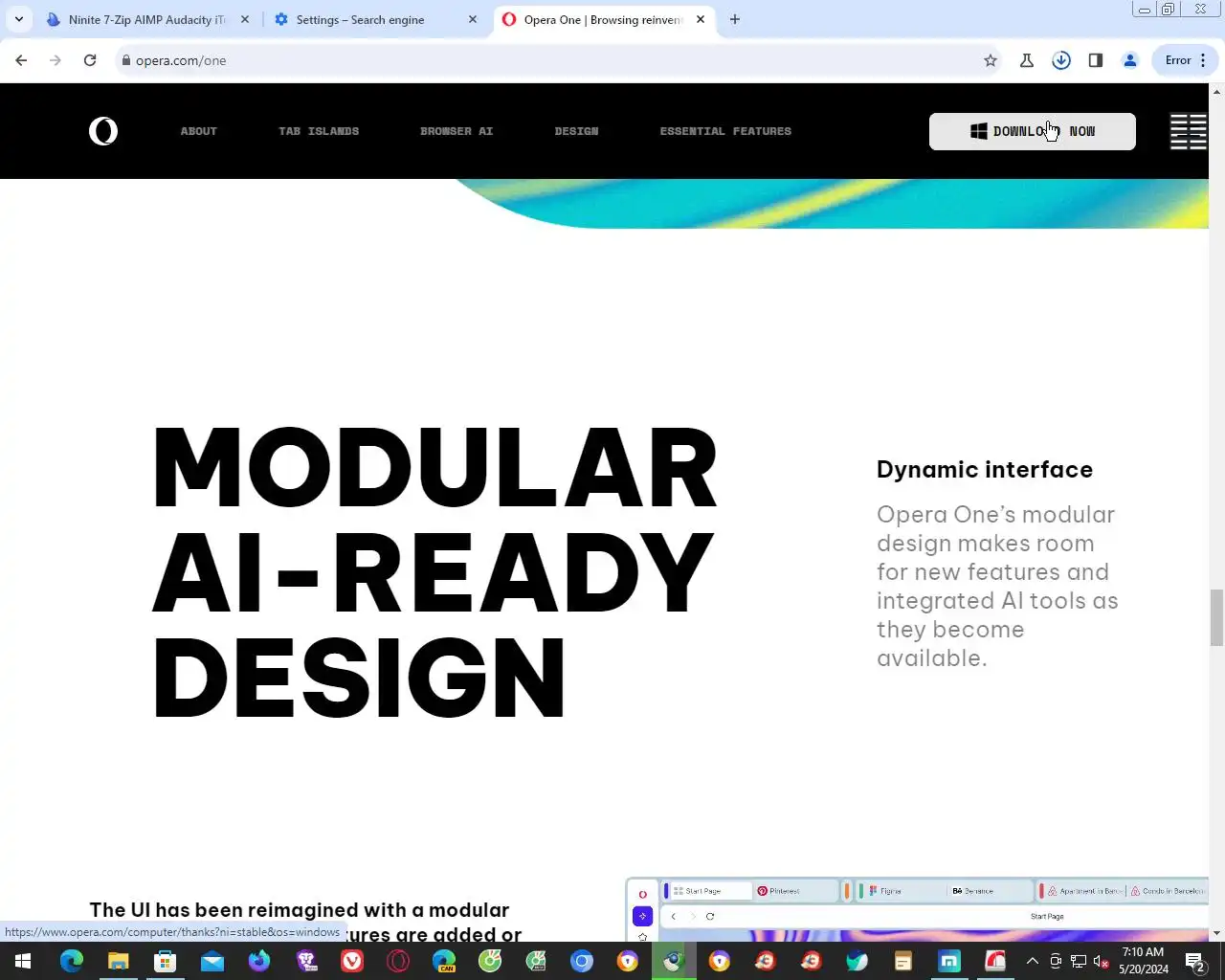Screen dimensions: 1225x980
Task: Open File Explorer from the taskbar
Action: 118,961
